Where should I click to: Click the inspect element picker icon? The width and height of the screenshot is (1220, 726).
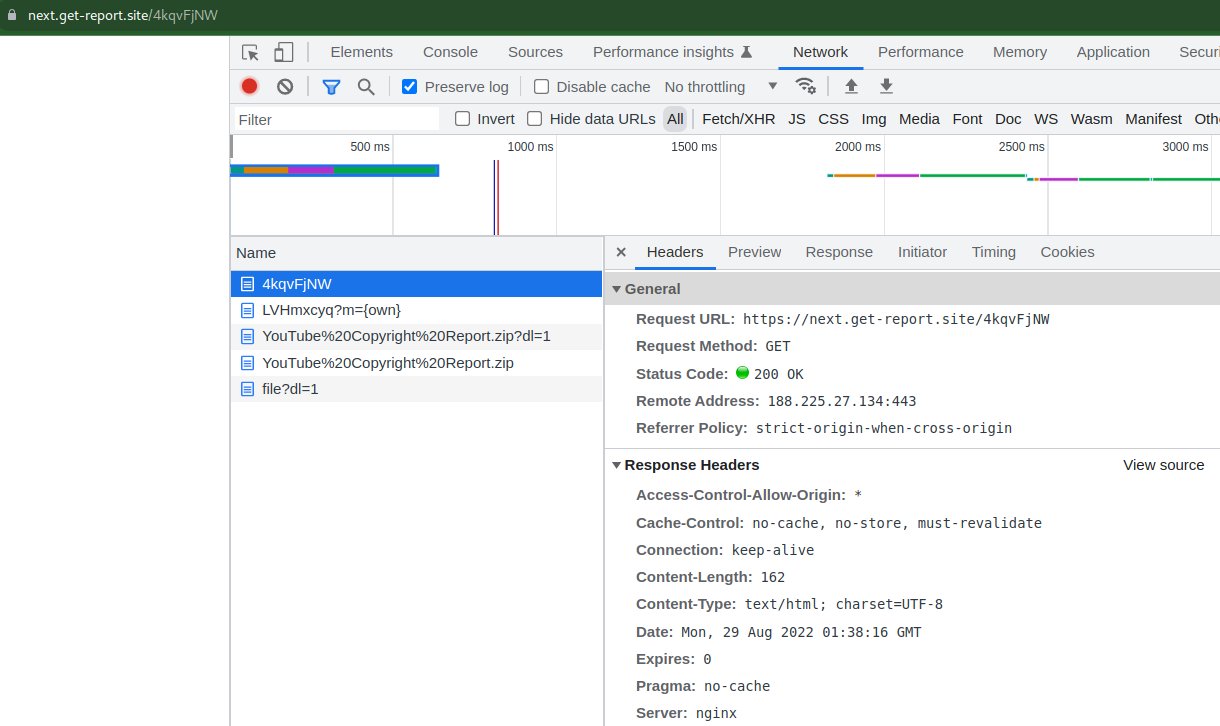click(250, 53)
